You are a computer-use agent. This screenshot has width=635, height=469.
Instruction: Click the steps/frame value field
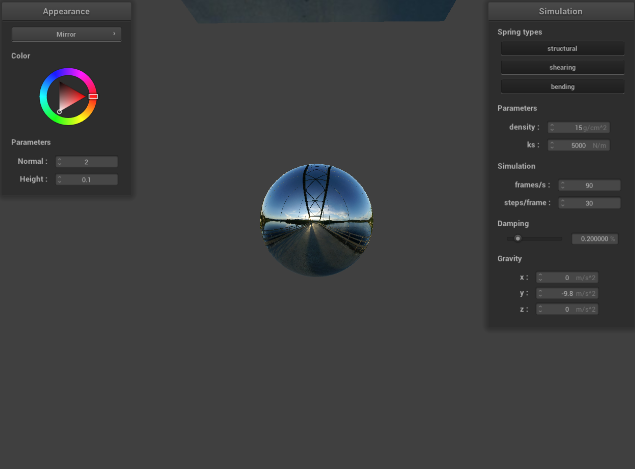[x=592, y=204]
